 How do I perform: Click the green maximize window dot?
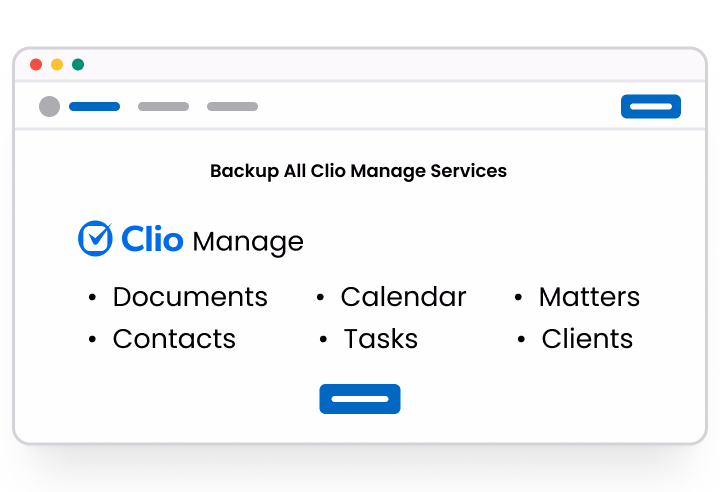pyautogui.click(x=78, y=65)
